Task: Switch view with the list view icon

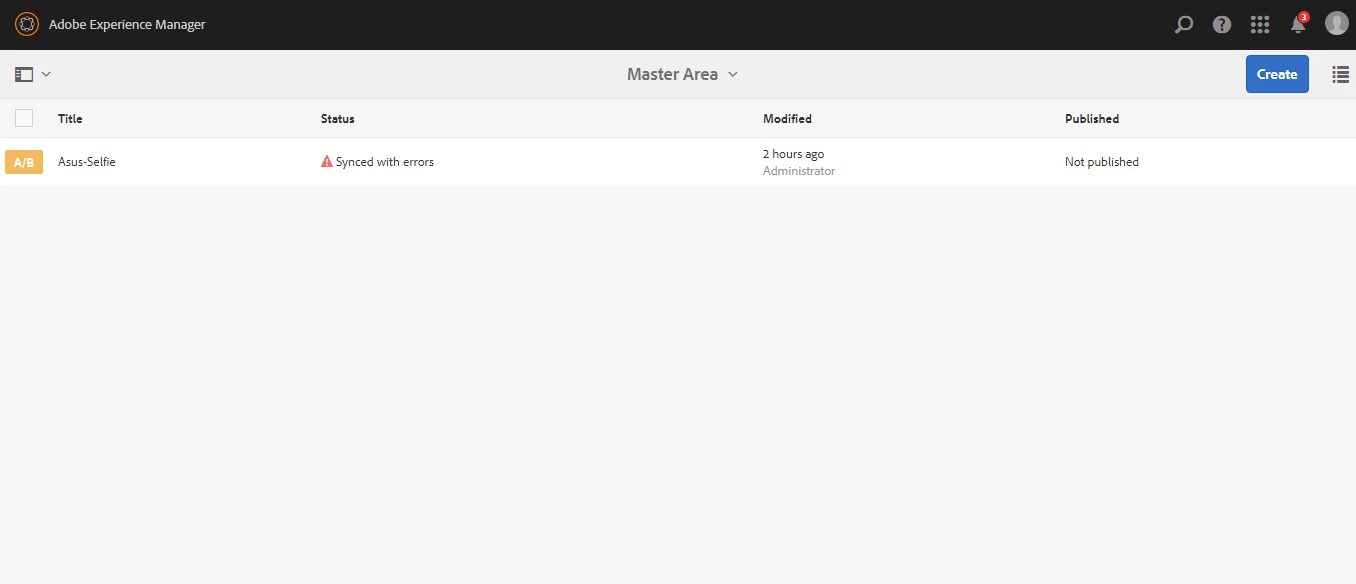Action: point(1341,74)
